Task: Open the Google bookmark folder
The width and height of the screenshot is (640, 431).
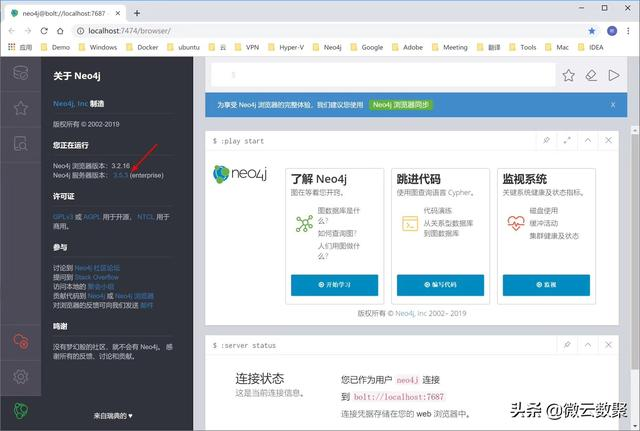Action: coord(367,47)
